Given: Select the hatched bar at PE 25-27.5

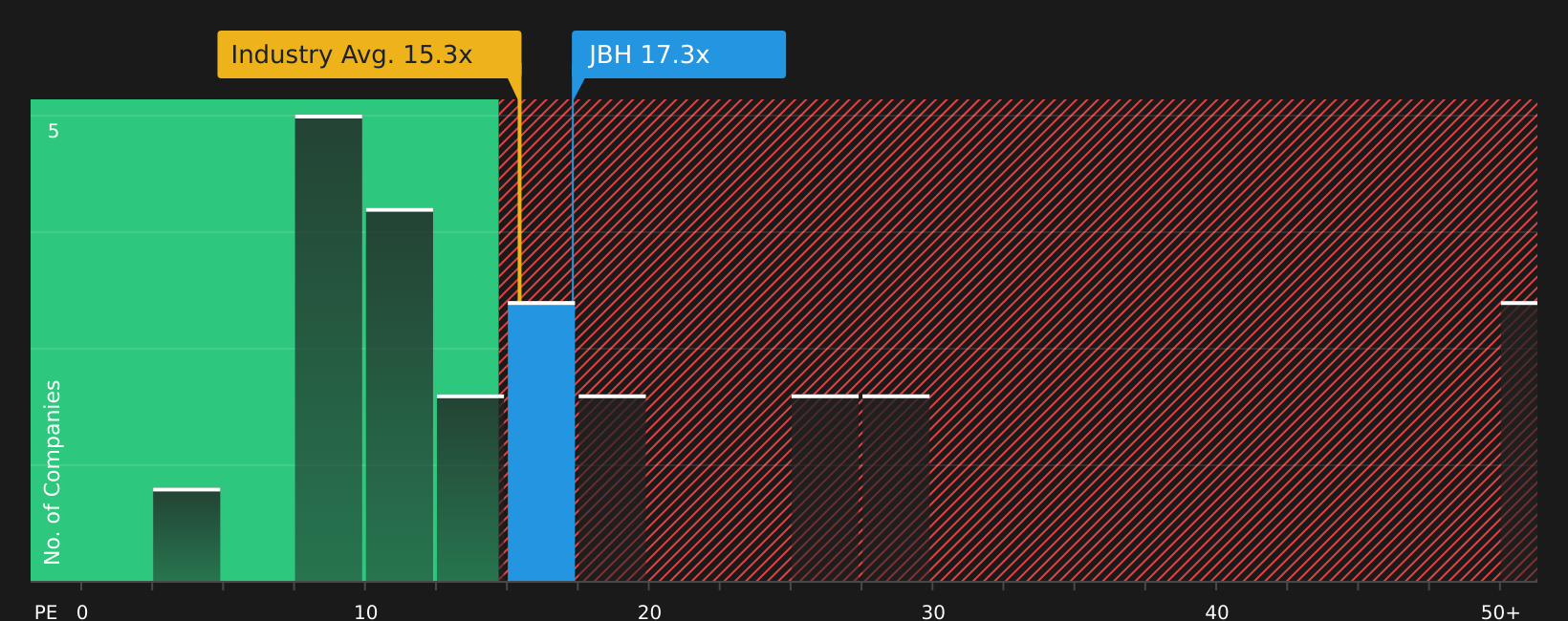Looking at the screenshot, I should [825, 488].
